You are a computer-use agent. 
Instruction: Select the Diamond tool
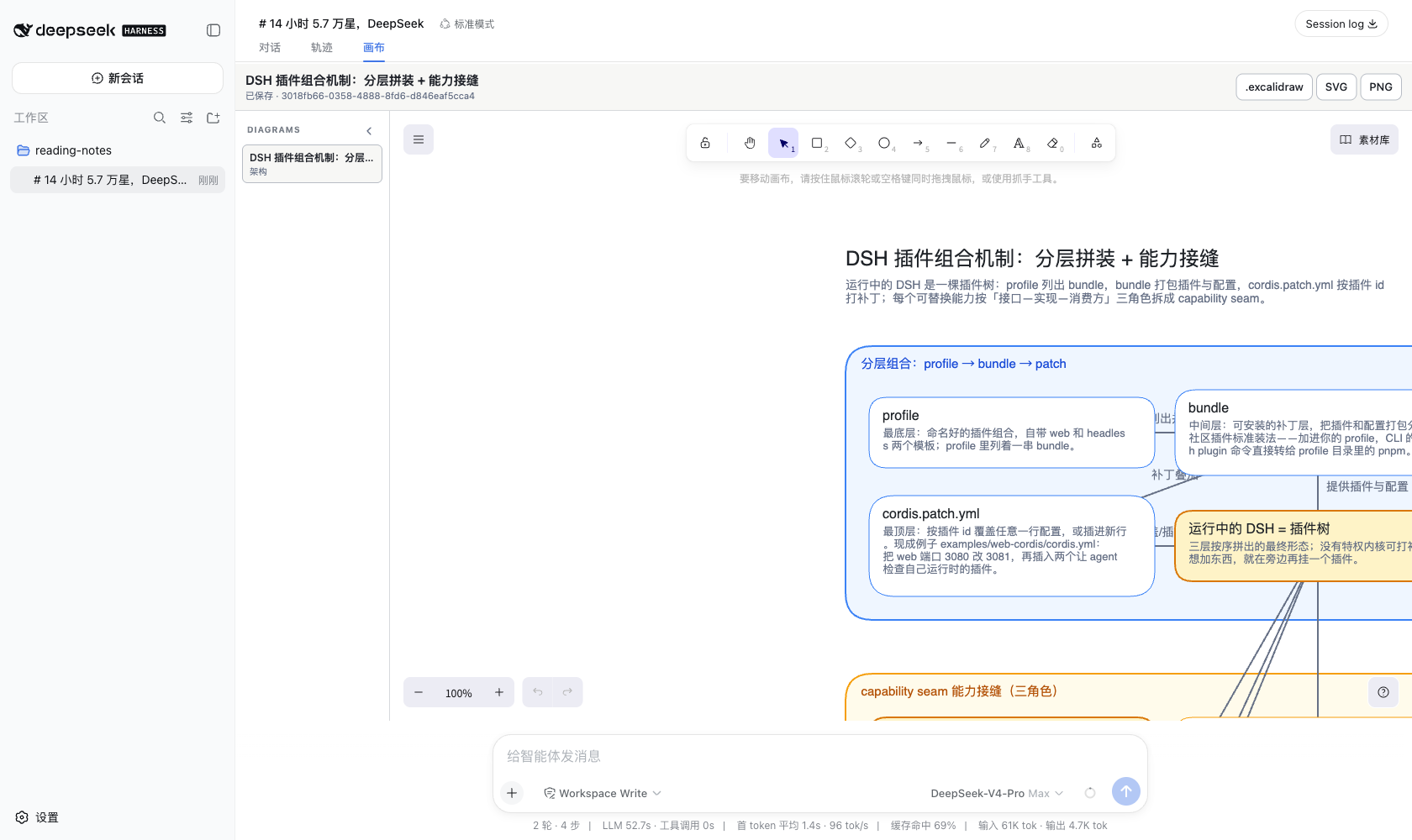click(x=851, y=143)
